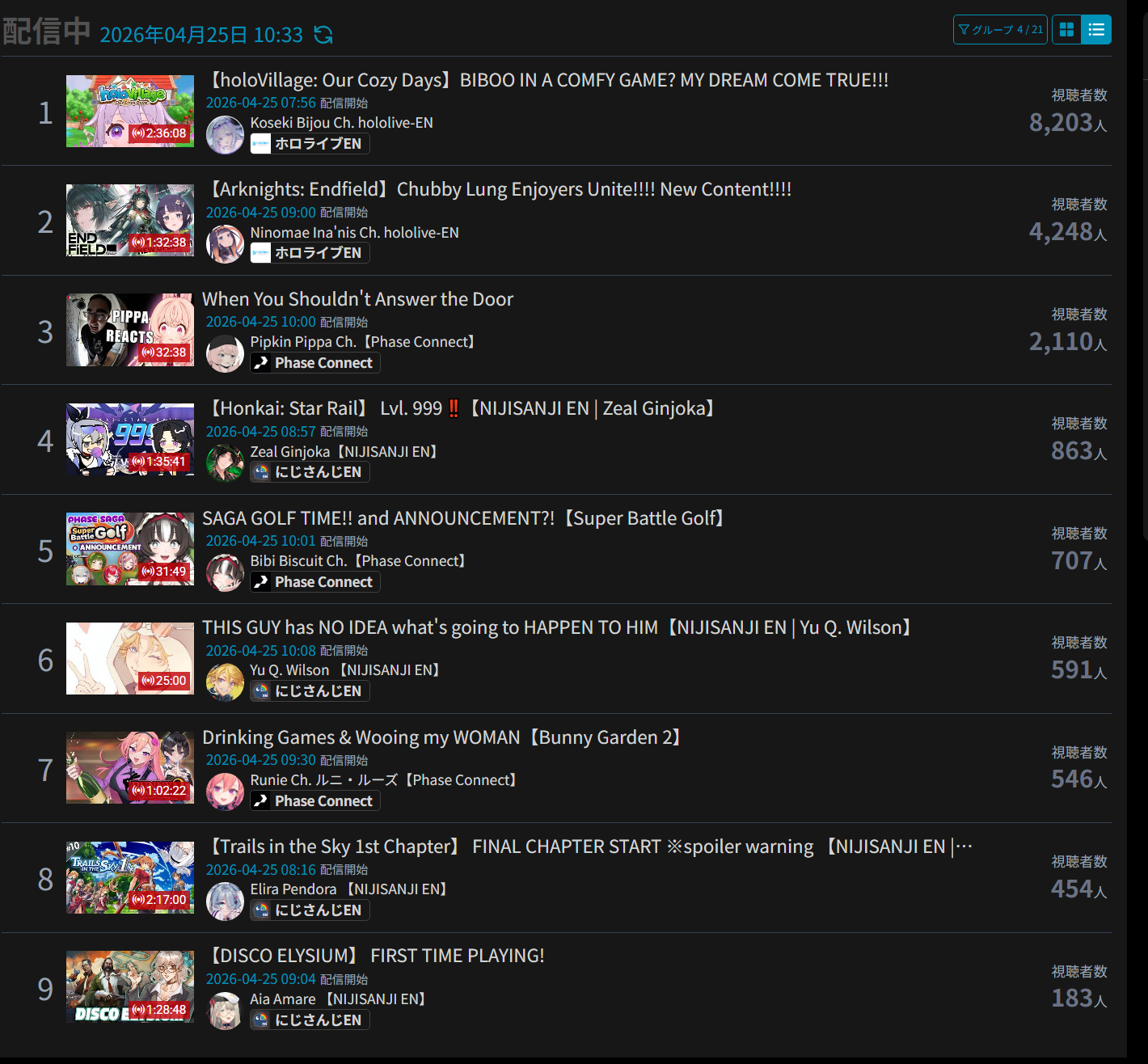The height and width of the screenshot is (1064, 1148).
Task: Click the start time 2026-04-25 09:04
Action: 261,979
